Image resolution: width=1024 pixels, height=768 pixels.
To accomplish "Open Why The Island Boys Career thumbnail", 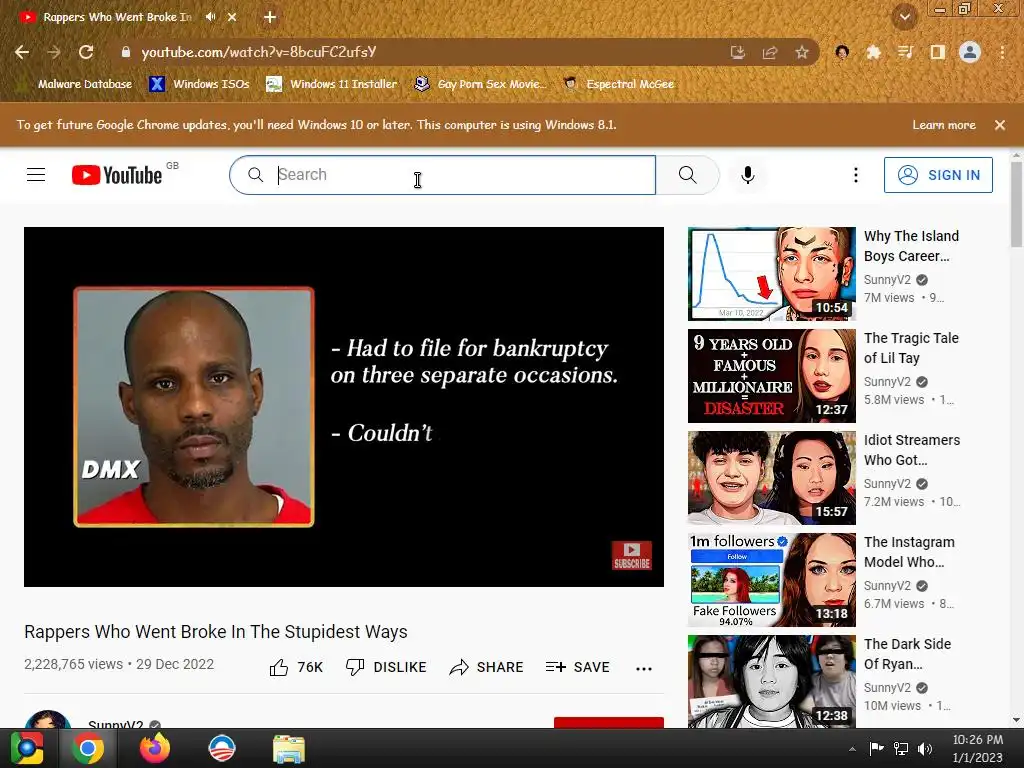I will point(771,274).
